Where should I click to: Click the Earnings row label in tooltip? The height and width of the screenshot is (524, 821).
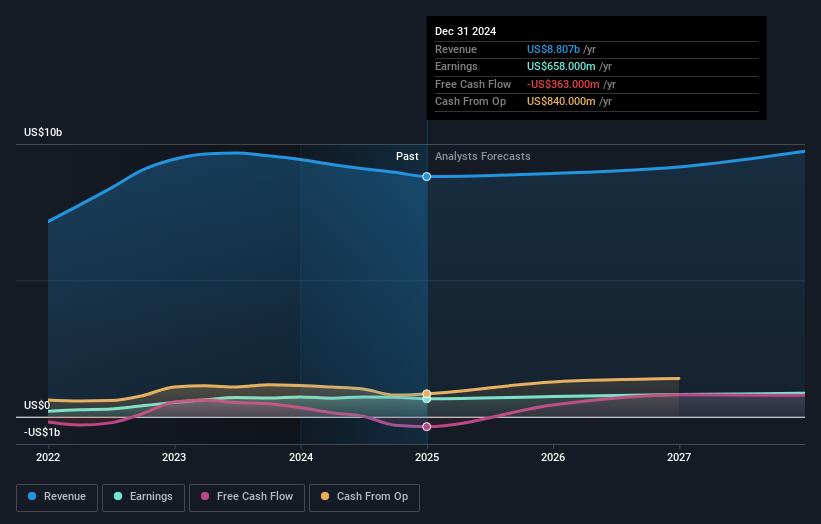point(456,66)
